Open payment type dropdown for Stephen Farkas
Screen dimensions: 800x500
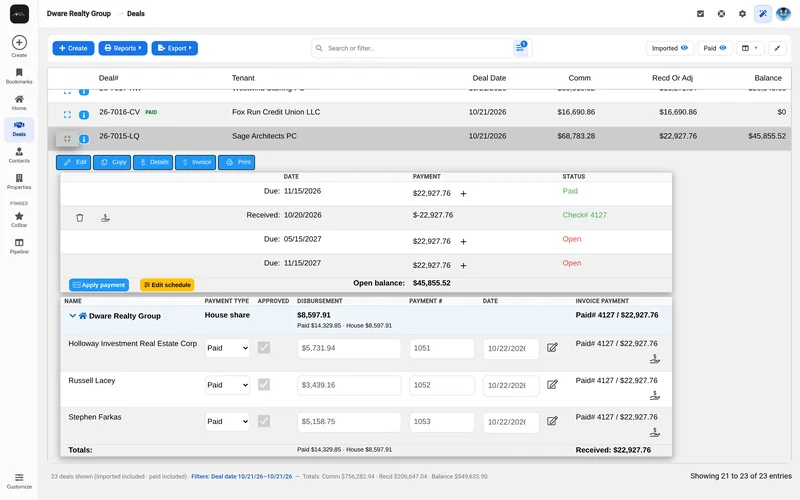tap(228, 421)
